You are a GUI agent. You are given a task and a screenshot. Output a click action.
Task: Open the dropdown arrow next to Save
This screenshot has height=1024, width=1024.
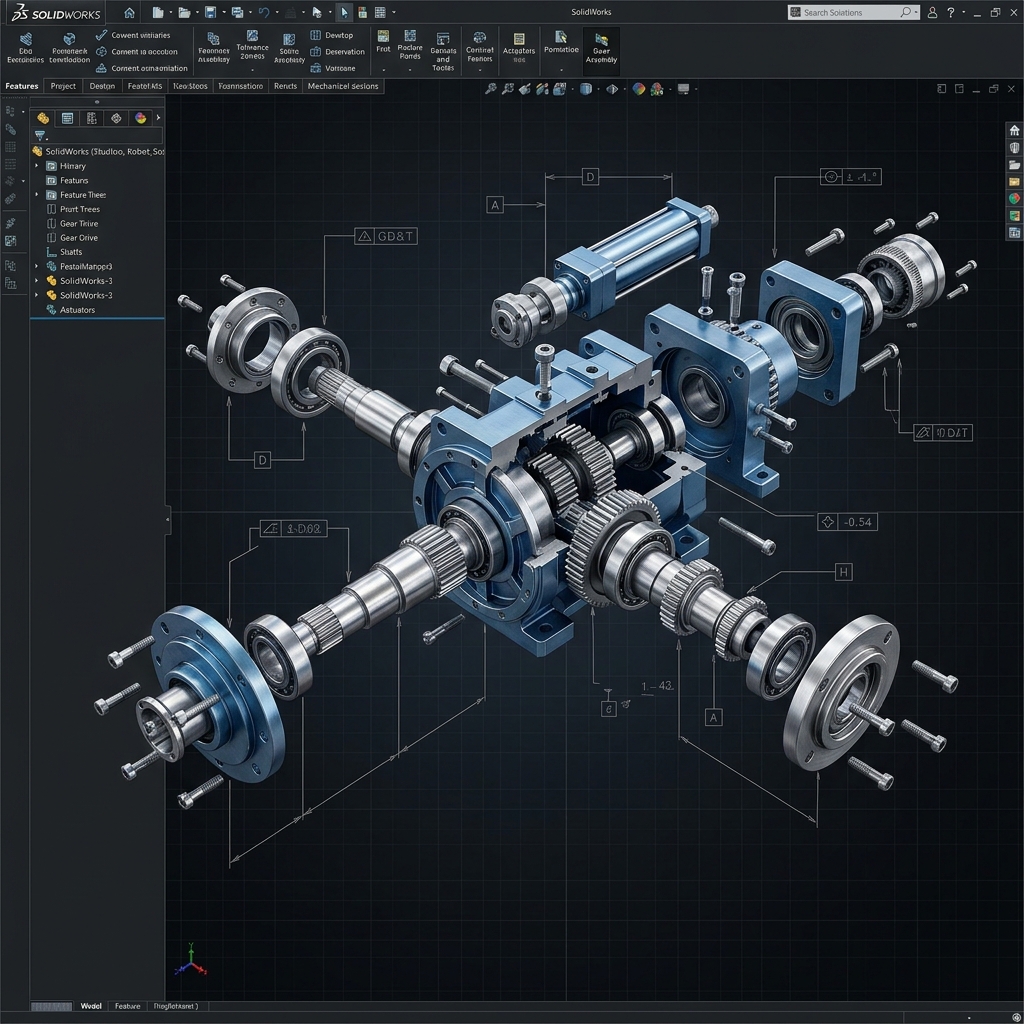224,12
